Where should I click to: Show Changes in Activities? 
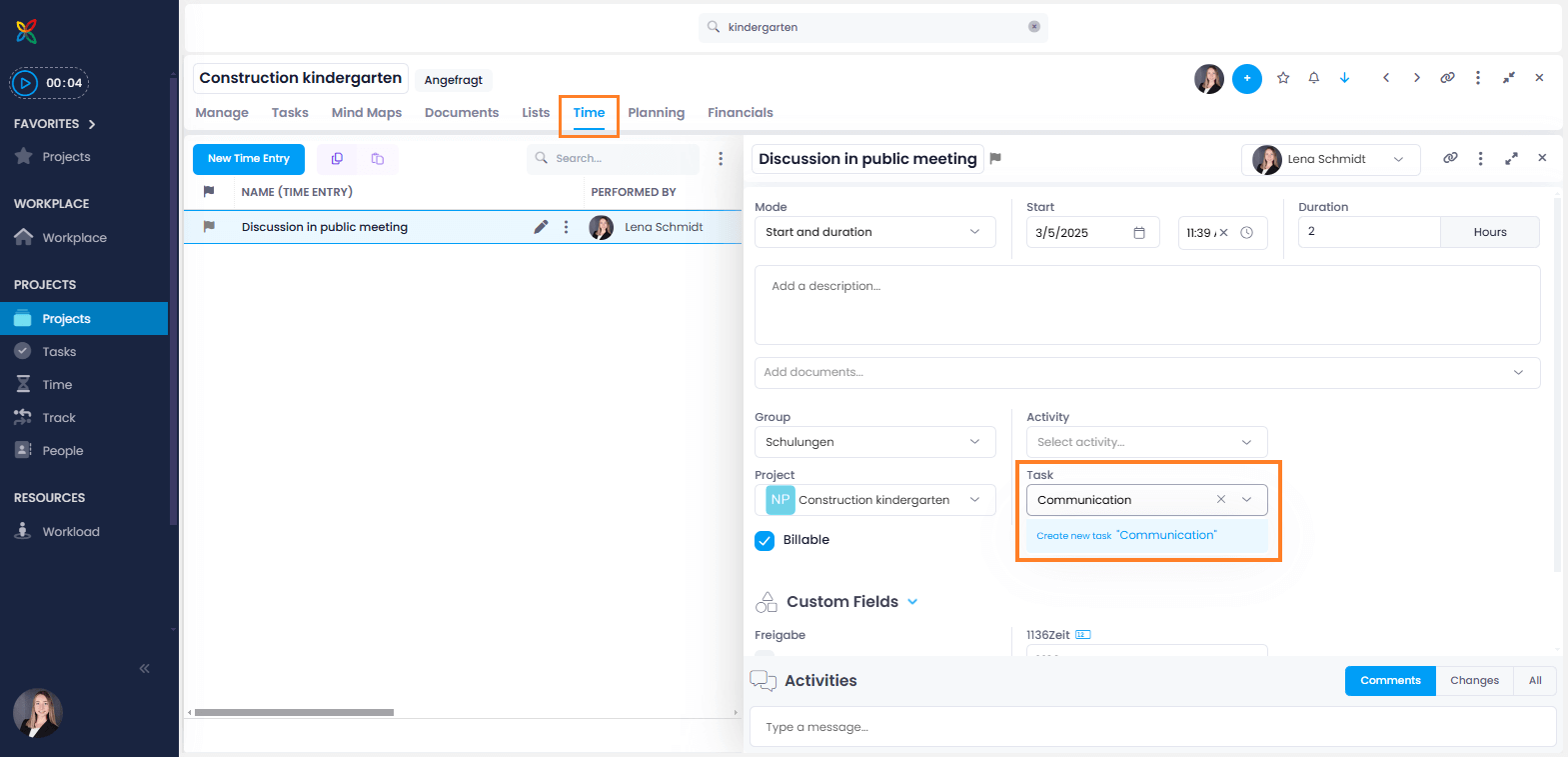[1474, 681]
